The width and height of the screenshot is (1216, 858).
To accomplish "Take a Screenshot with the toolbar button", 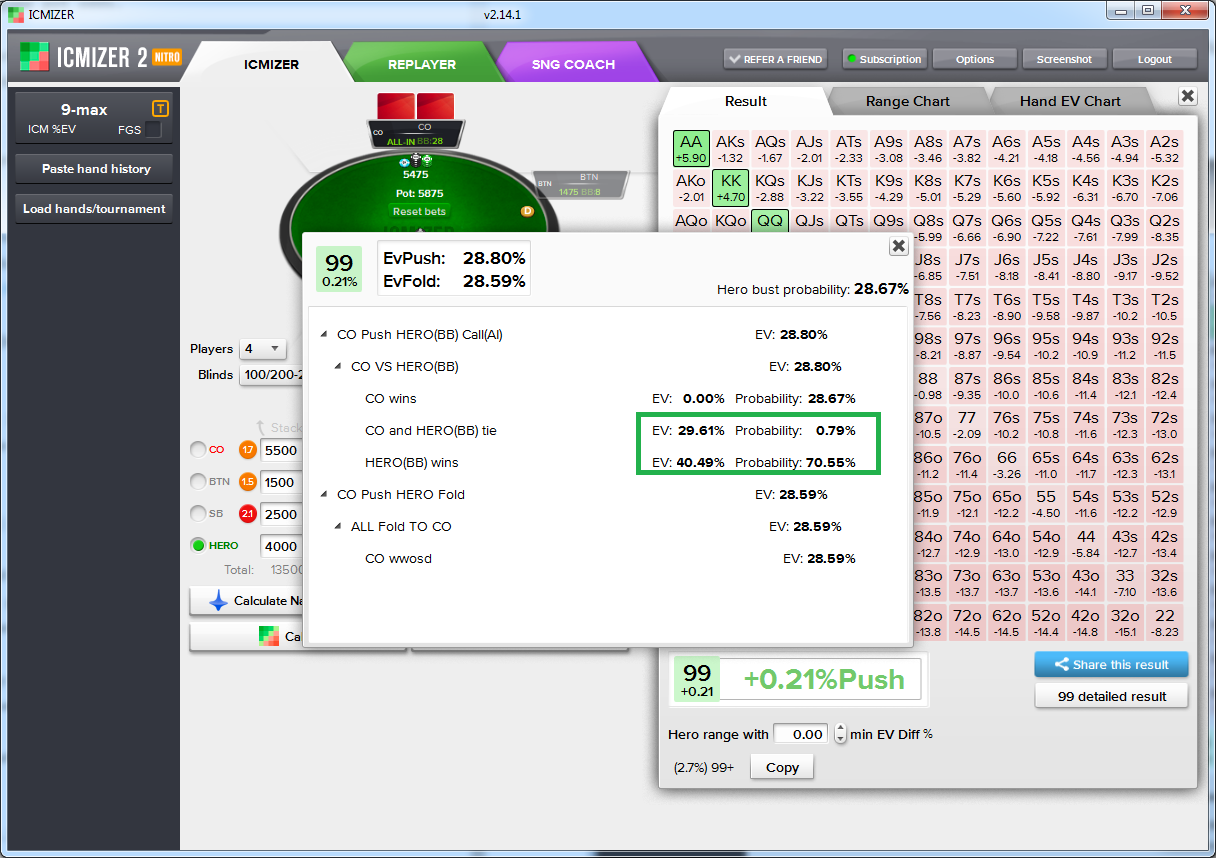I will pyautogui.click(x=1064, y=59).
